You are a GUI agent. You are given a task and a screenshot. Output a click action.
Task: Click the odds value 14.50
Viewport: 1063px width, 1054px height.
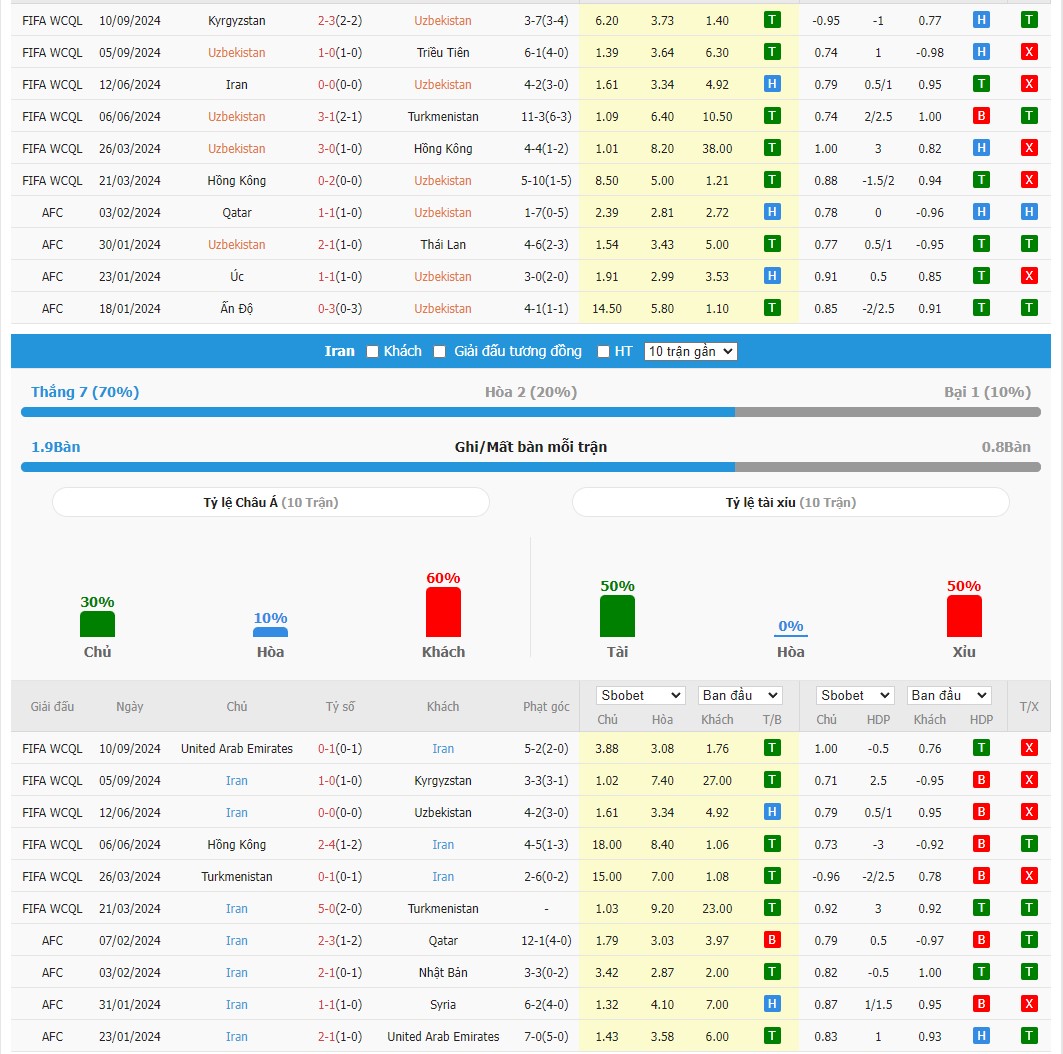pyautogui.click(x=607, y=308)
